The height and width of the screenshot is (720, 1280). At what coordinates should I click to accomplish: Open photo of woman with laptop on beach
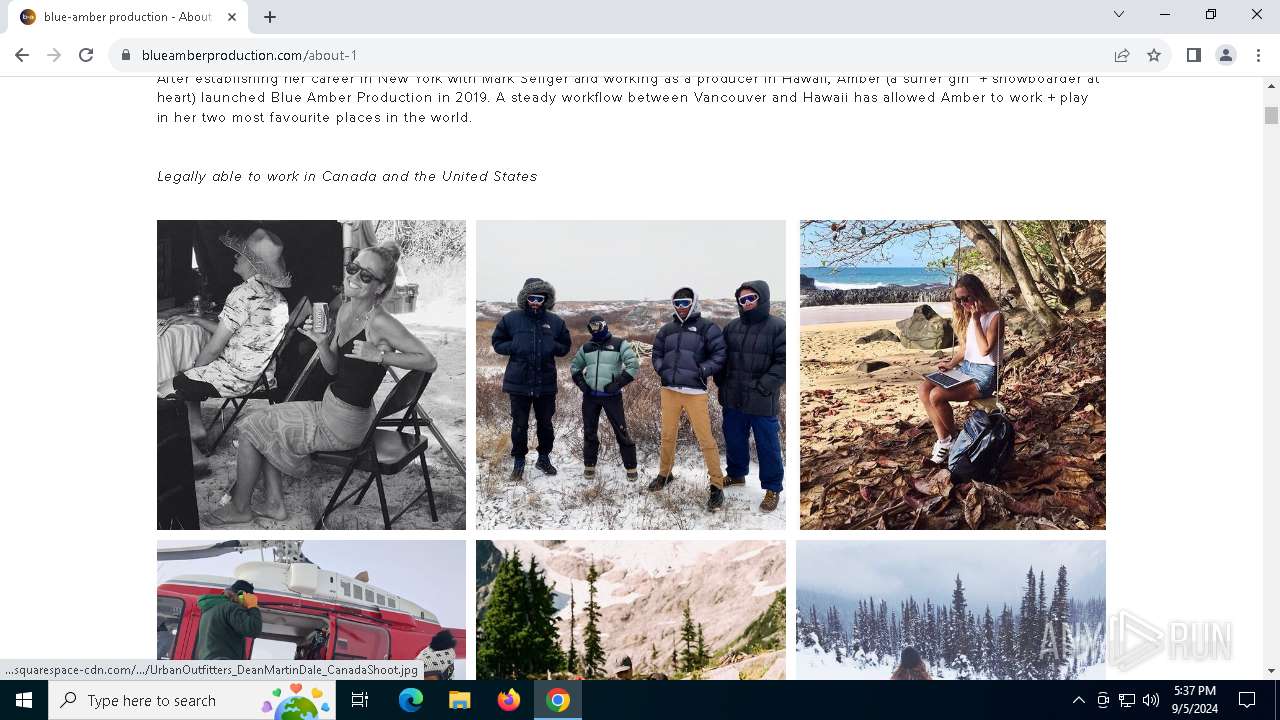pyautogui.click(x=953, y=375)
